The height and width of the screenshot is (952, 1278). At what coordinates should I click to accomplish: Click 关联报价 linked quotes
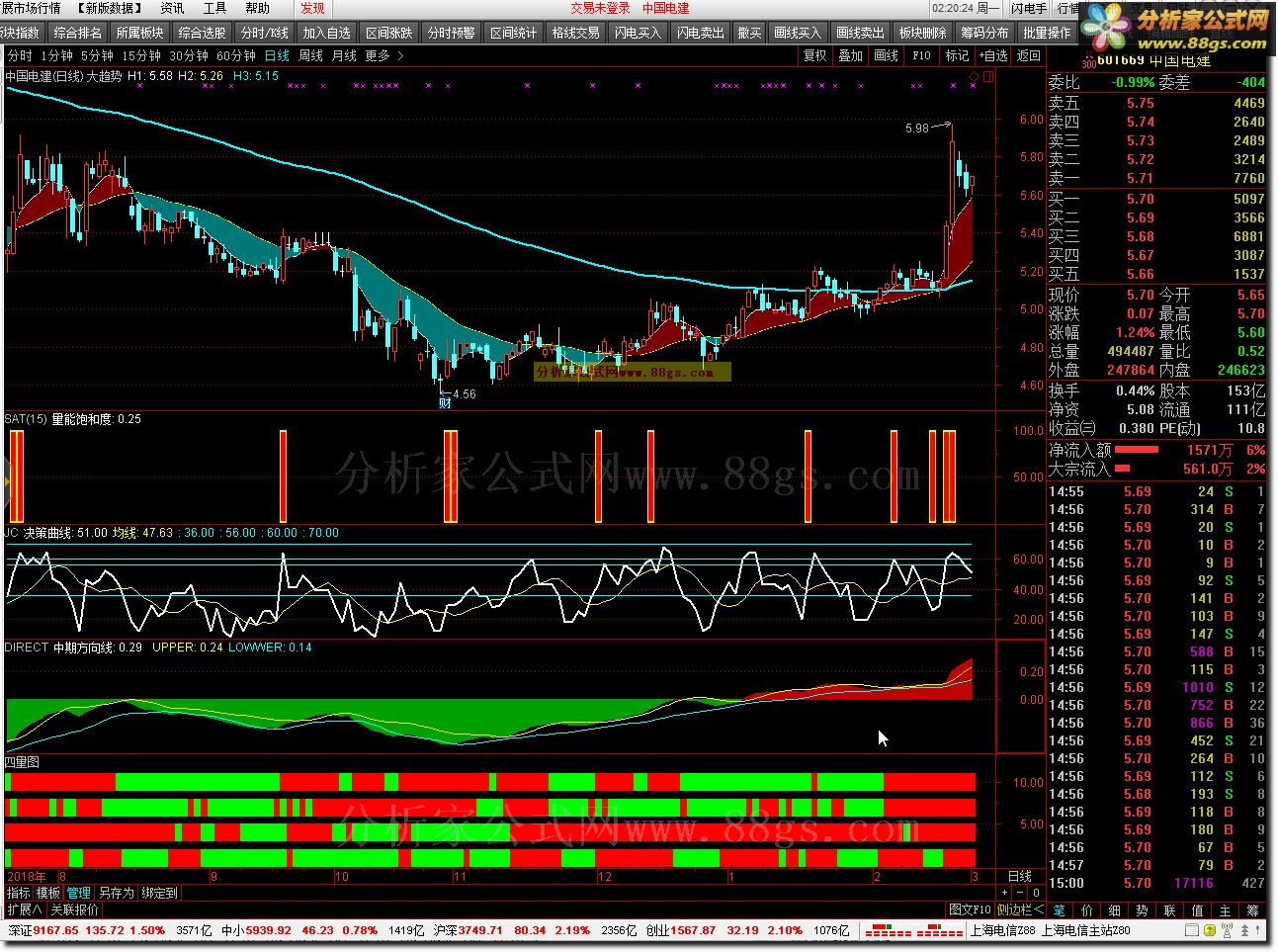click(75, 909)
